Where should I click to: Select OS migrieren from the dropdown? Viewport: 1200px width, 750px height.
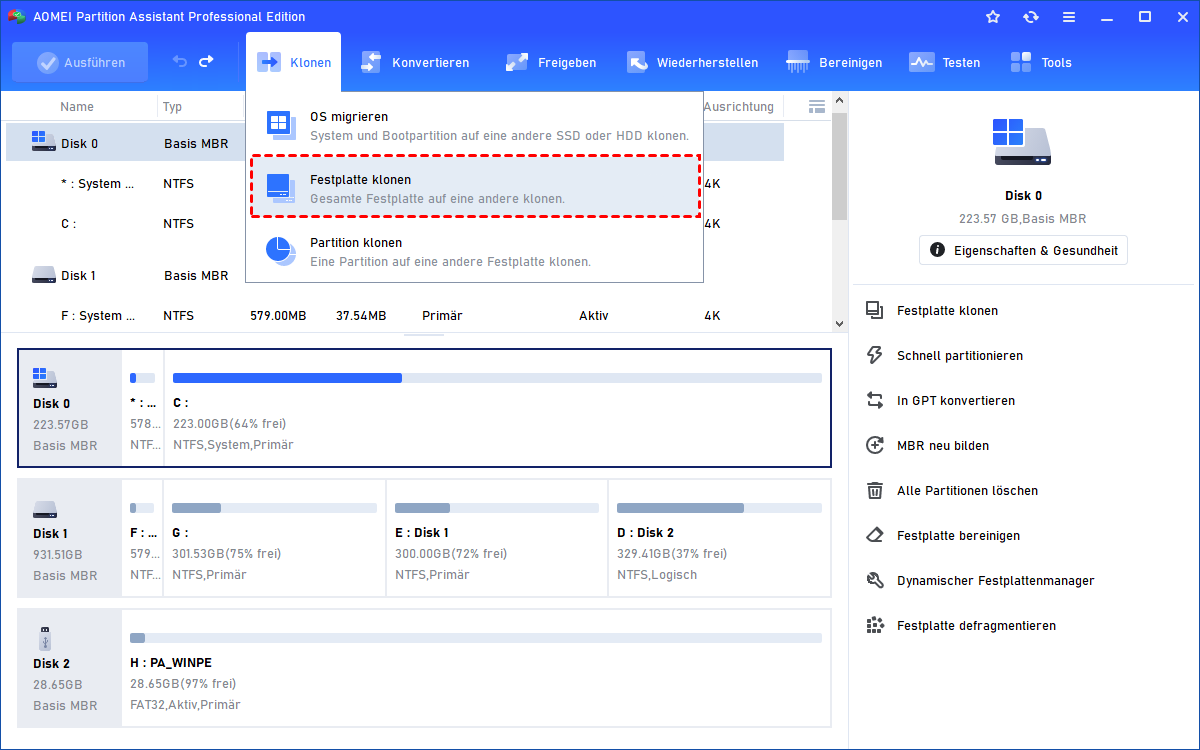click(x=475, y=125)
